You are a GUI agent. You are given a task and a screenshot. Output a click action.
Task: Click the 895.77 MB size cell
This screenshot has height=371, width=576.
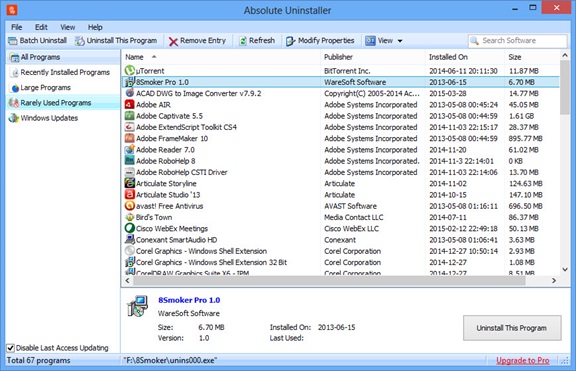525,138
